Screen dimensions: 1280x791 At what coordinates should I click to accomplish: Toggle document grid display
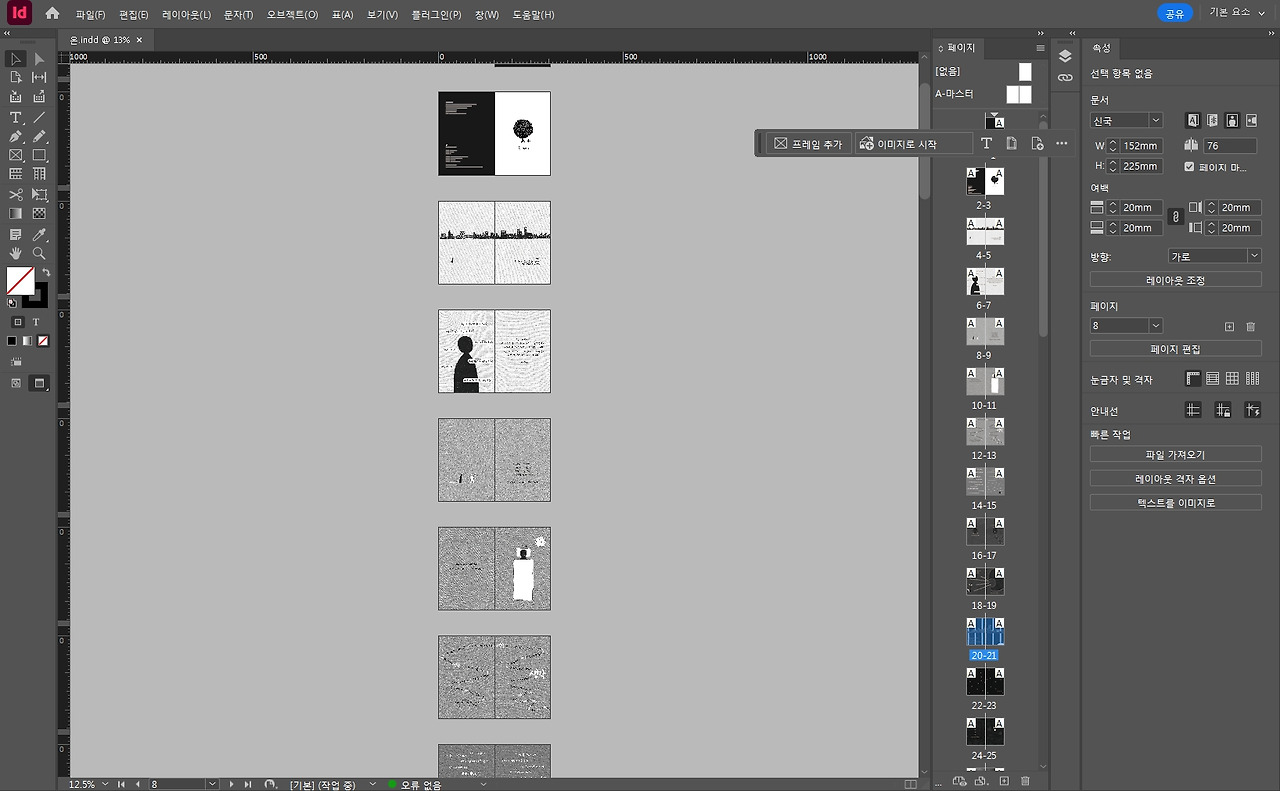(x=1233, y=379)
